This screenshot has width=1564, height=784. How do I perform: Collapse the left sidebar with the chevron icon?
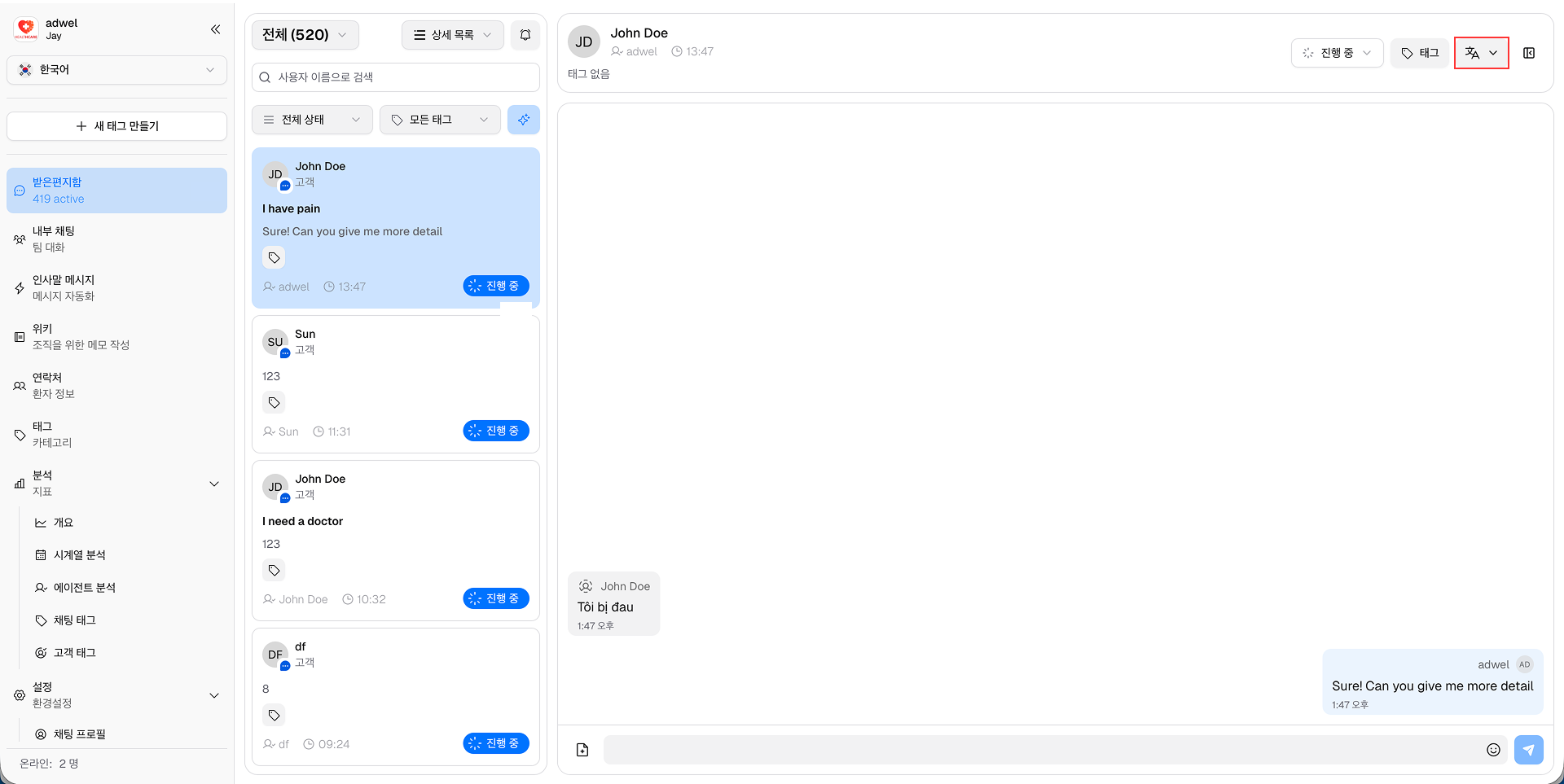(x=215, y=29)
